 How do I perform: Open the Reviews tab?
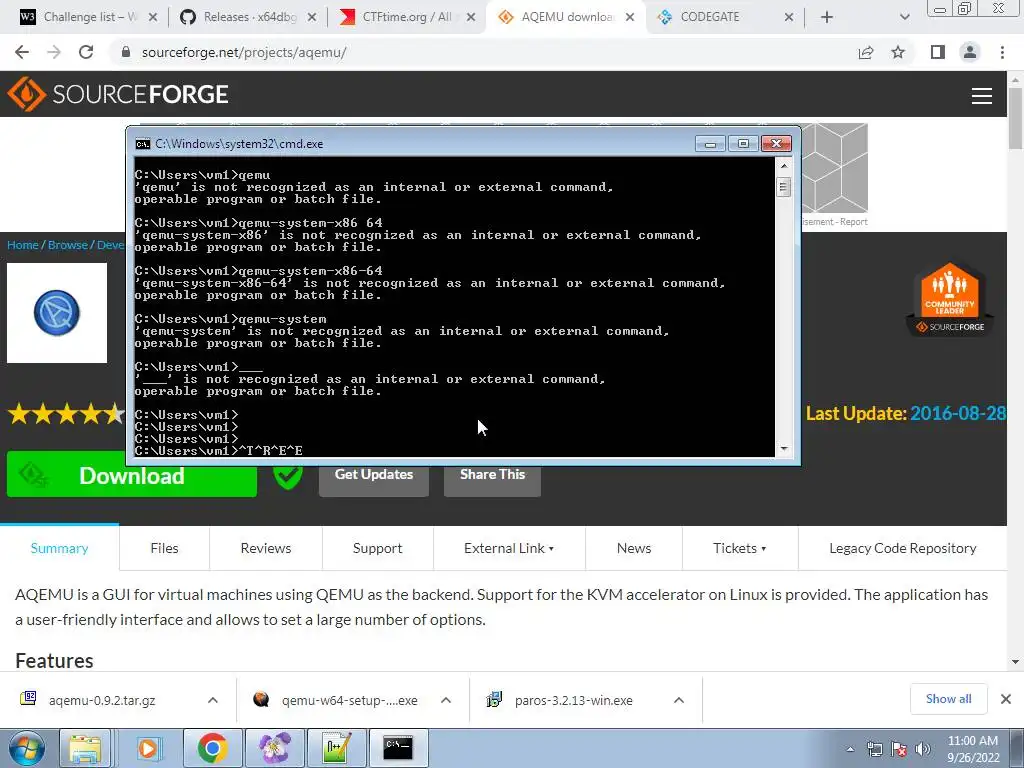pyautogui.click(x=266, y=548)
